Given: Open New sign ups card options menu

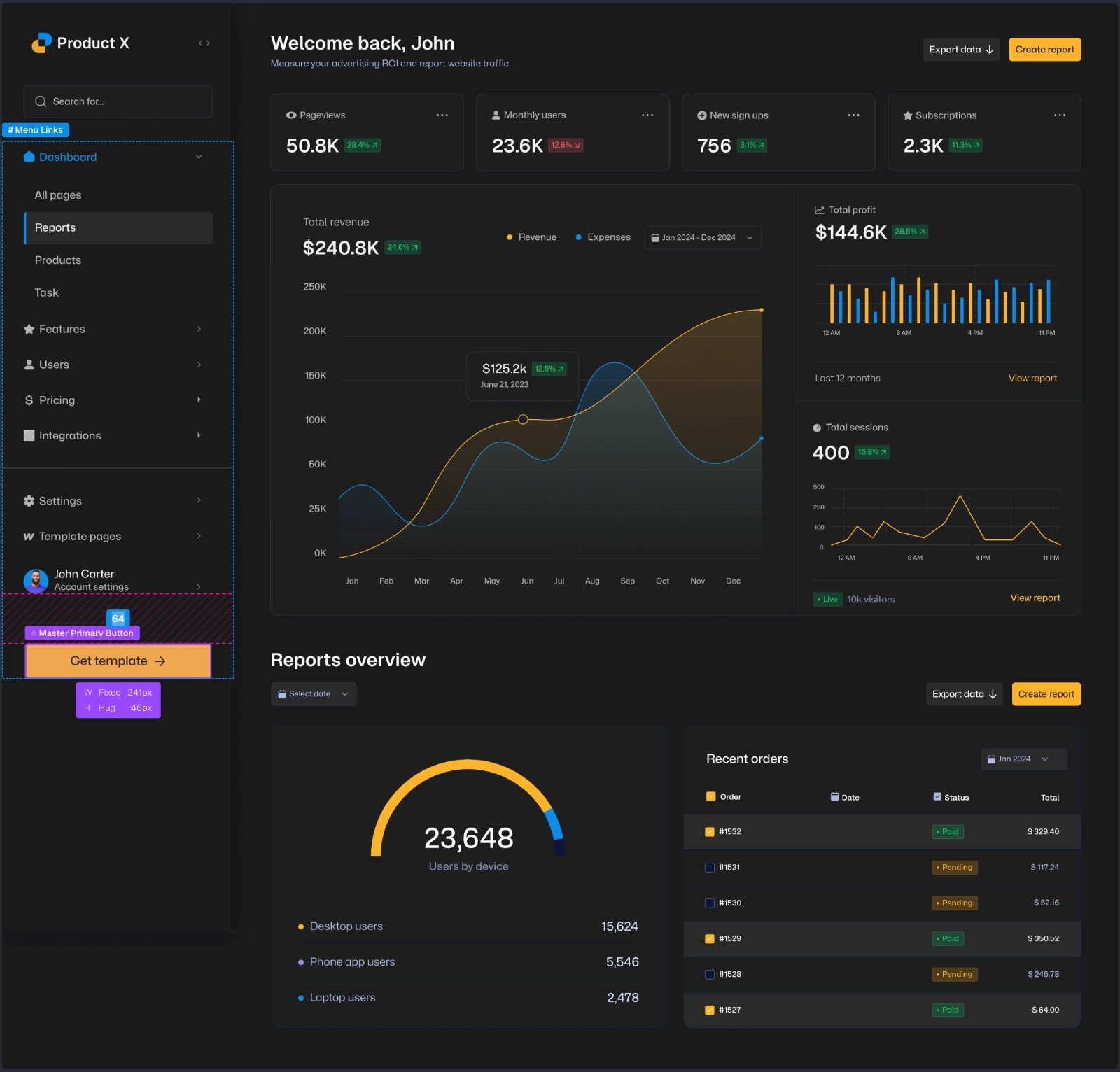Looking at the screenshot, I should point(854,115).
